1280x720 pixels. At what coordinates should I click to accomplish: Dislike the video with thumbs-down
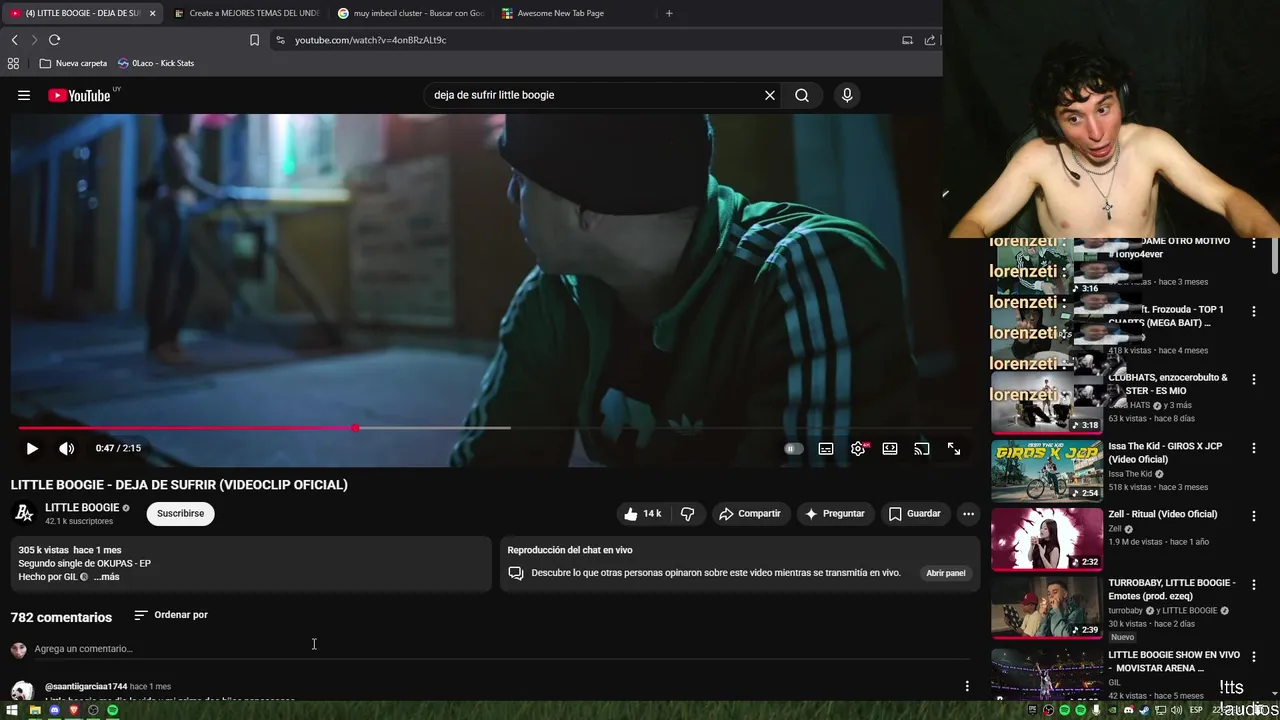(688, 514)
